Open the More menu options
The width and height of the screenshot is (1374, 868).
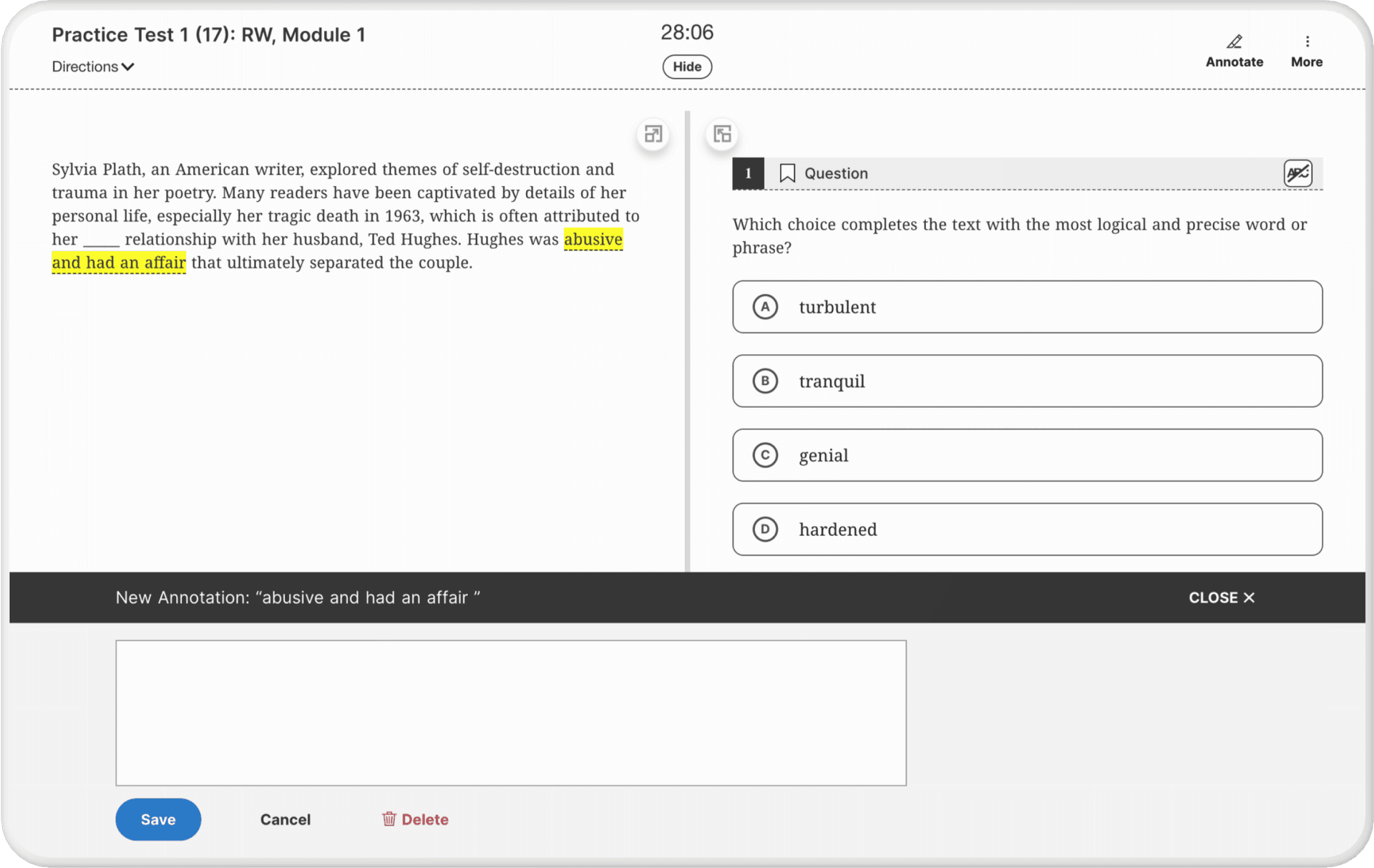coord(1307,48)
